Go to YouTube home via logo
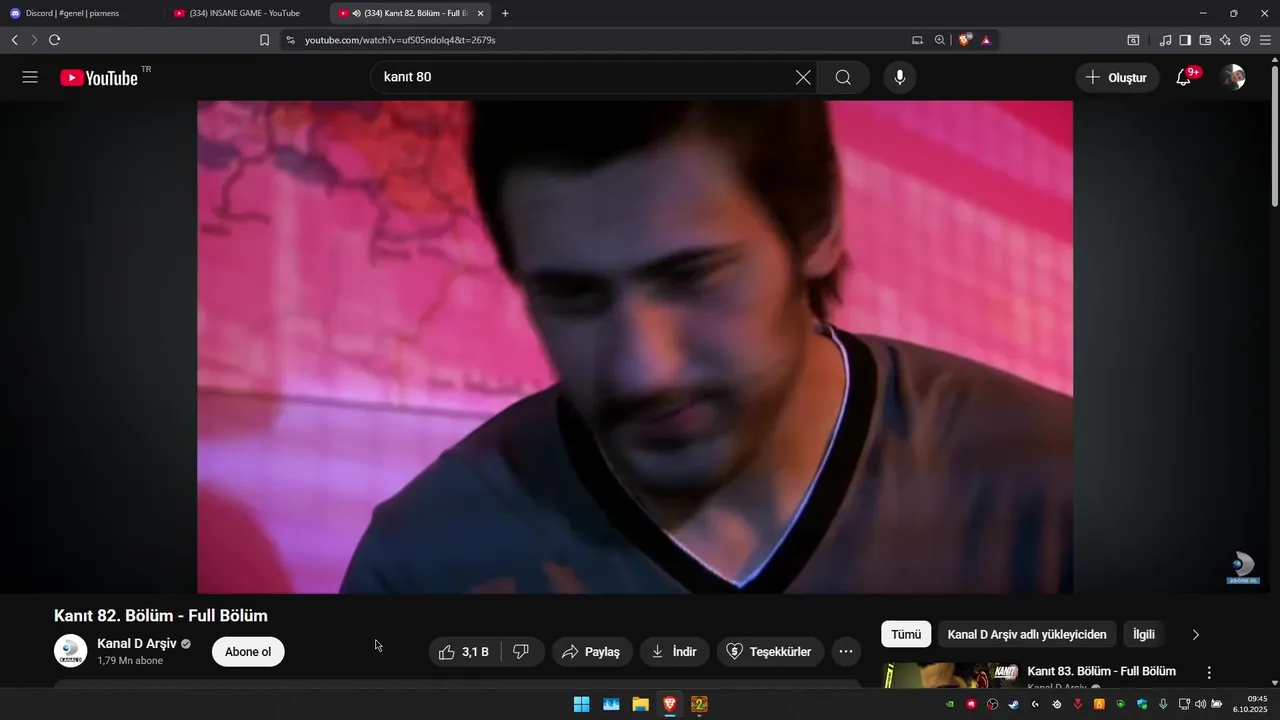Image resolution: width=1280 pixels, height=720 pixels. (100, 78)
